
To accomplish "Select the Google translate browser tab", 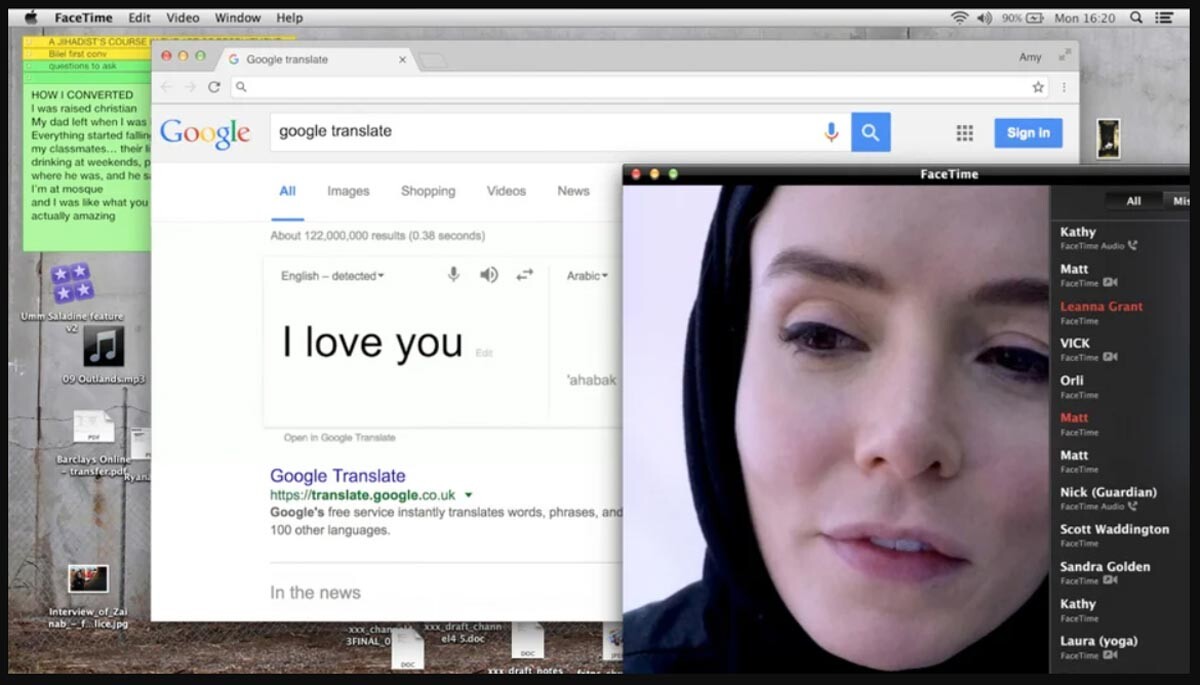I will coord(315,59).
